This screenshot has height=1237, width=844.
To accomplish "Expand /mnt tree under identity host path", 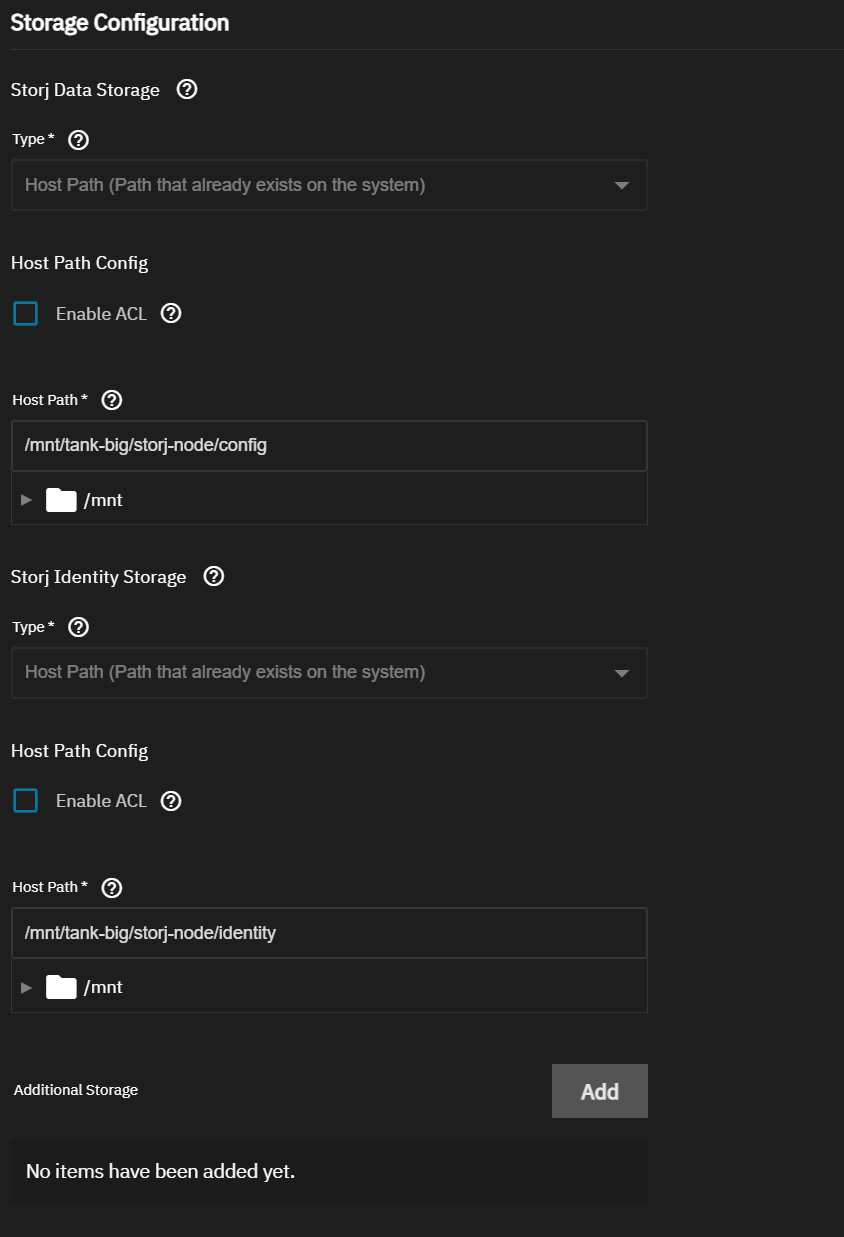I will tap(27, 987).
